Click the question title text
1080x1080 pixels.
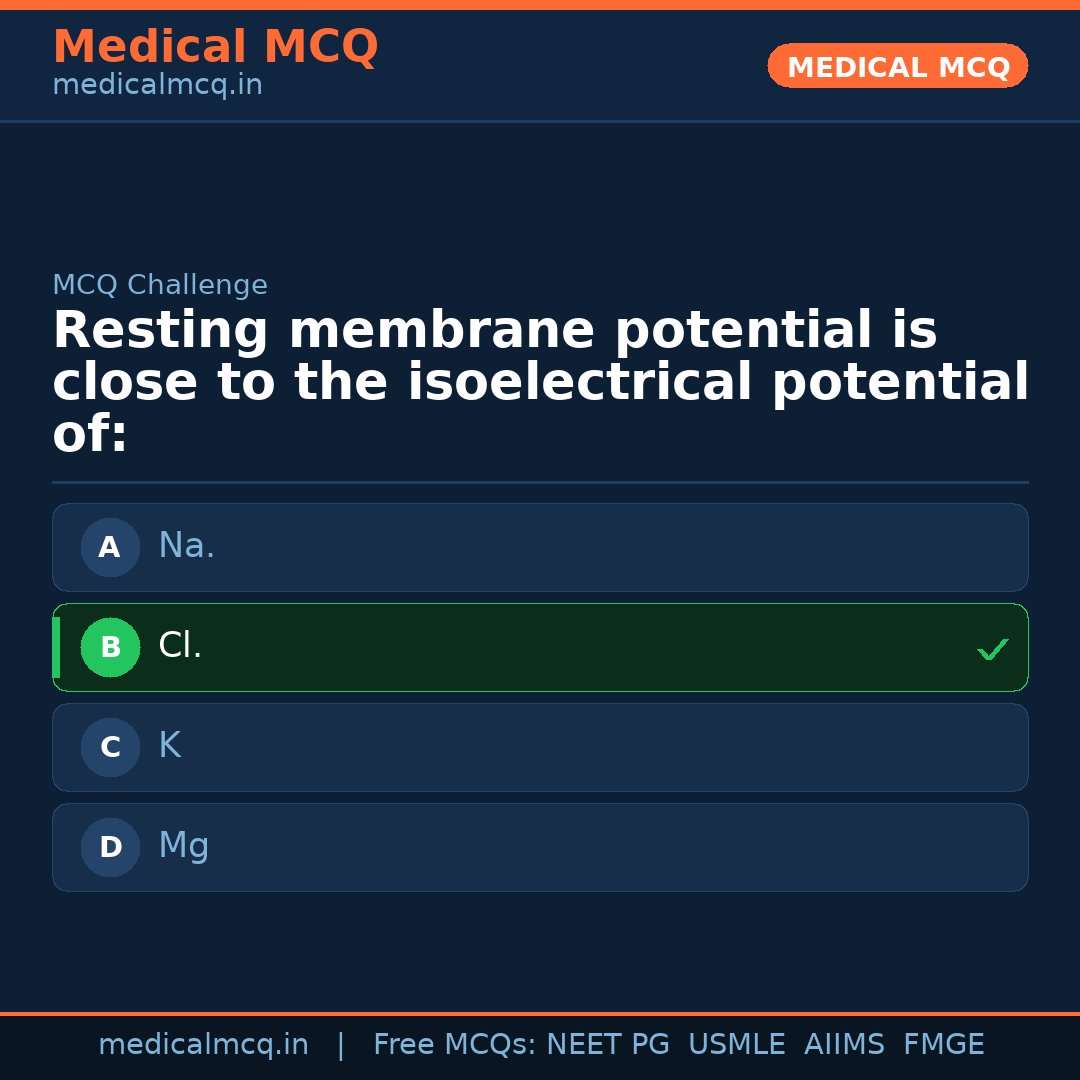point(540,380)
